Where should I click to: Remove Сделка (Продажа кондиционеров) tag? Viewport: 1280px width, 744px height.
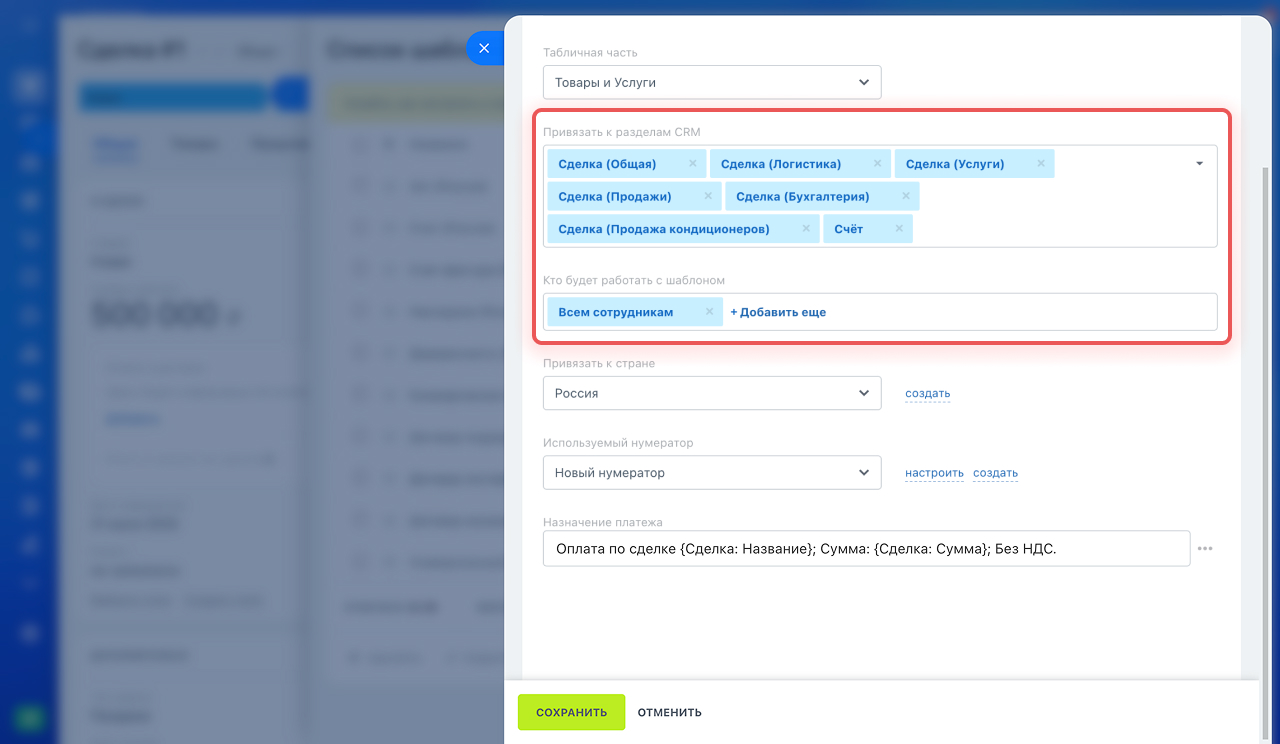coord(805,229)
